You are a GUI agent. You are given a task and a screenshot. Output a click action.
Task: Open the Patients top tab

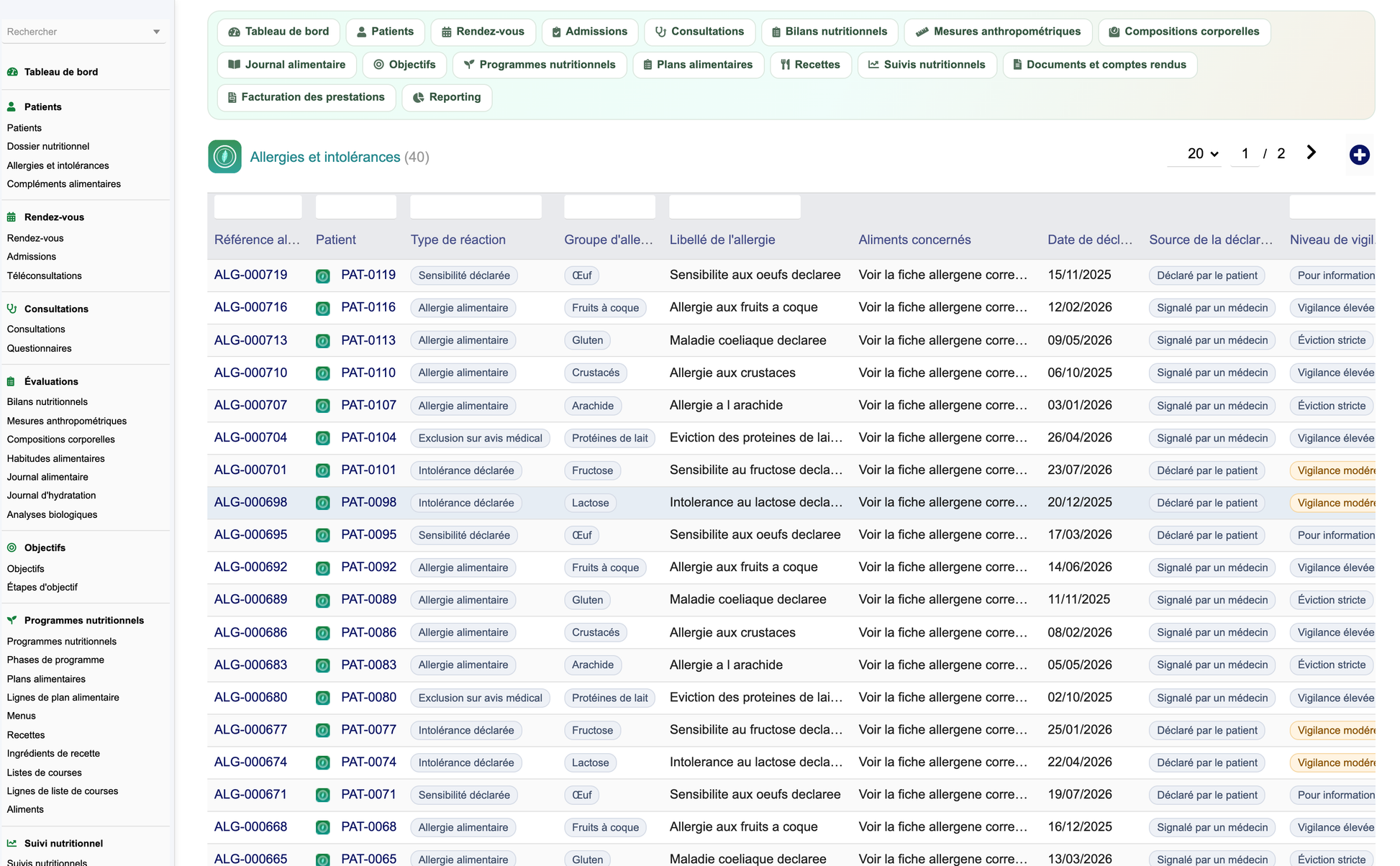(385, 32)
